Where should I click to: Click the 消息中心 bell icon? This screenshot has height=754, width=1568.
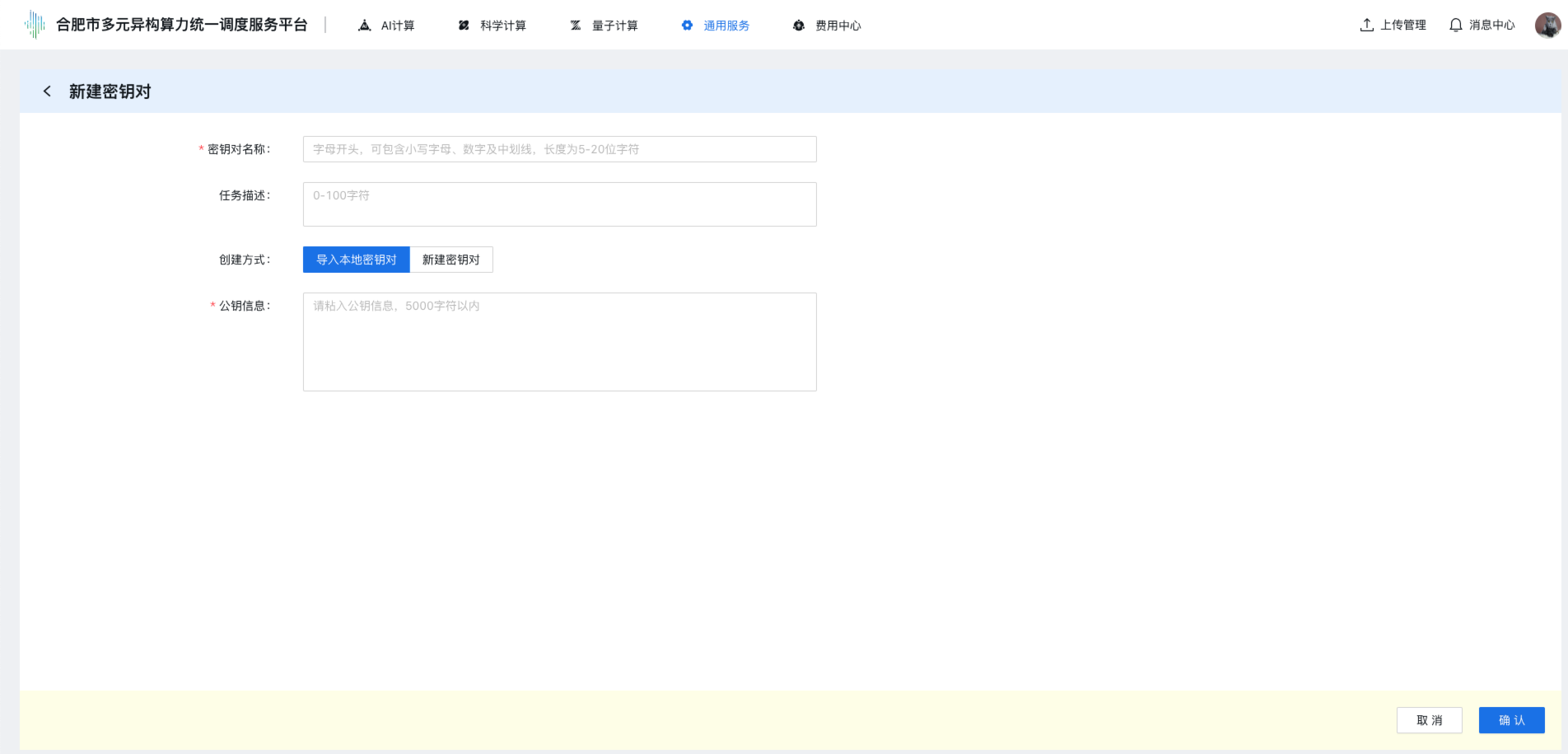[x=1456, y=25]
